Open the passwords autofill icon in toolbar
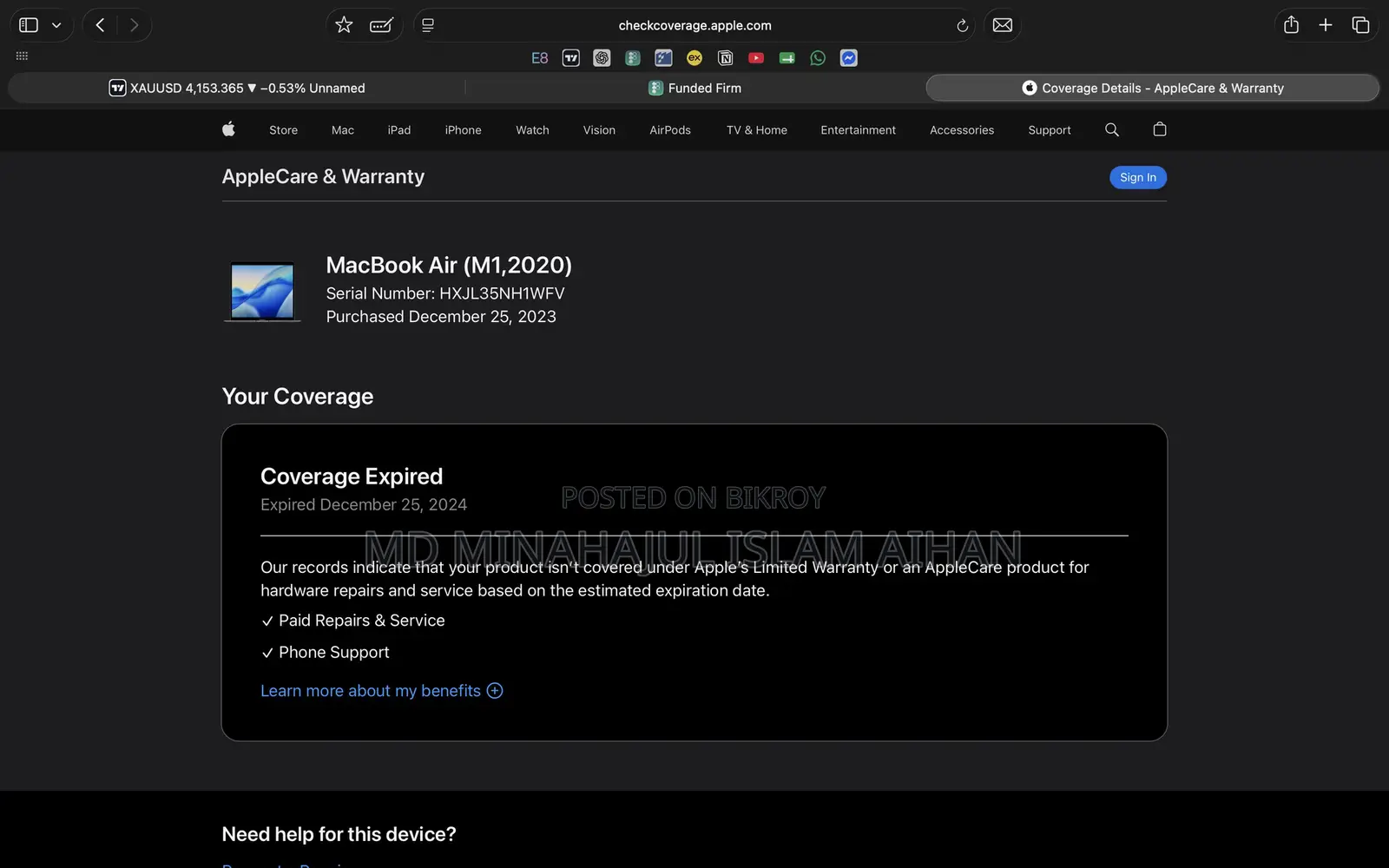This screenshot has height=868, width=1389. click(381, 25)
